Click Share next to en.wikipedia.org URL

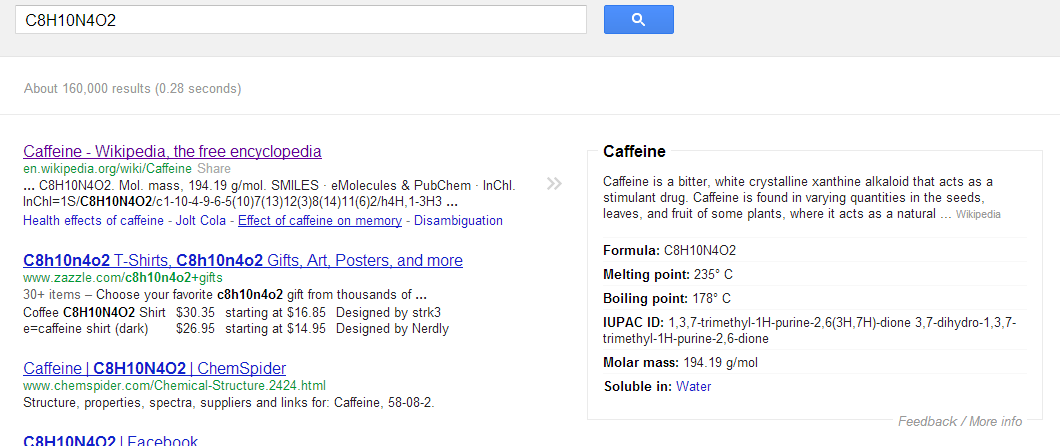[214, 168]
